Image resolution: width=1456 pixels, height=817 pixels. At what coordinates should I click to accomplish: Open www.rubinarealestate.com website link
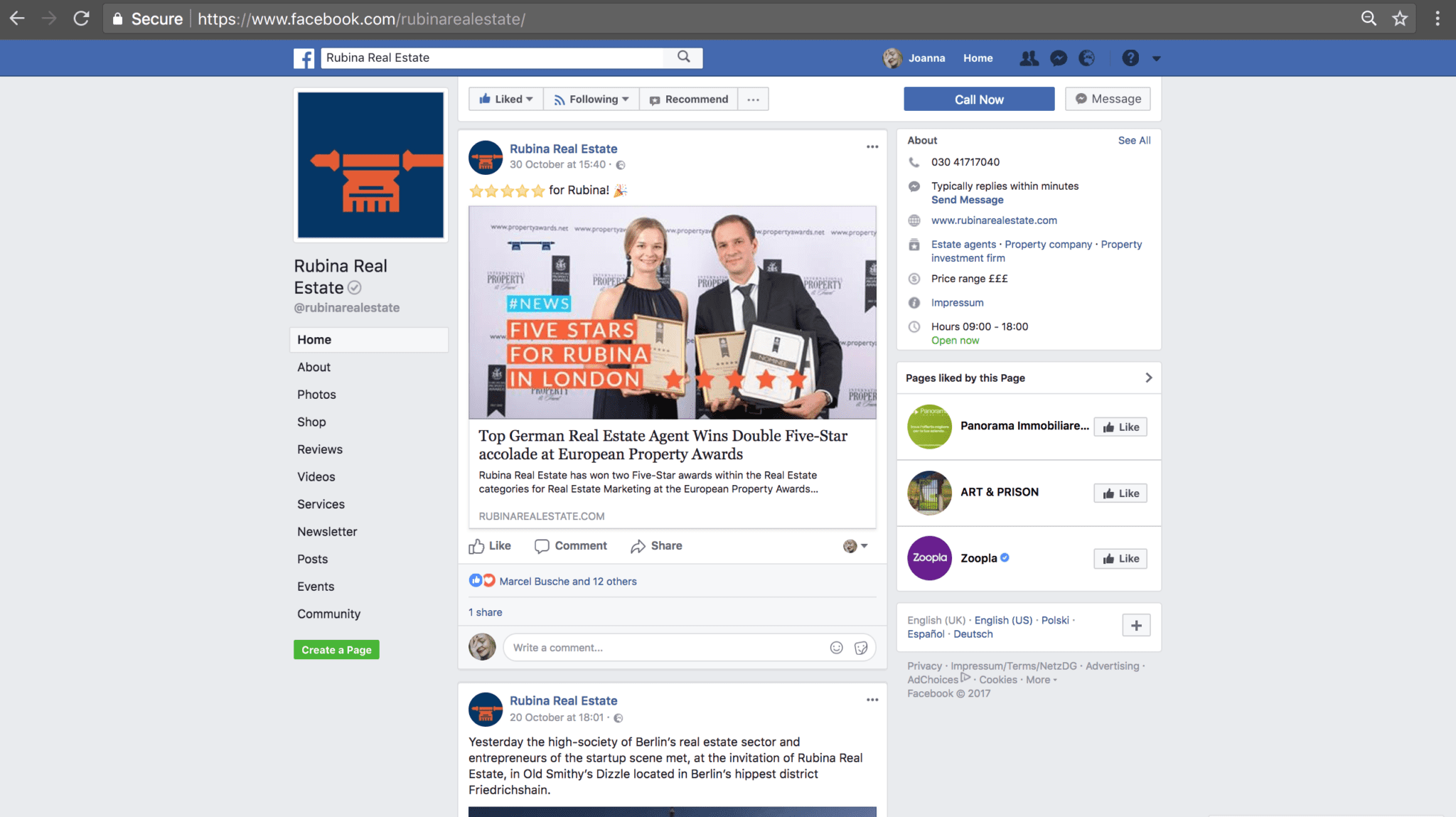[994, 220]
